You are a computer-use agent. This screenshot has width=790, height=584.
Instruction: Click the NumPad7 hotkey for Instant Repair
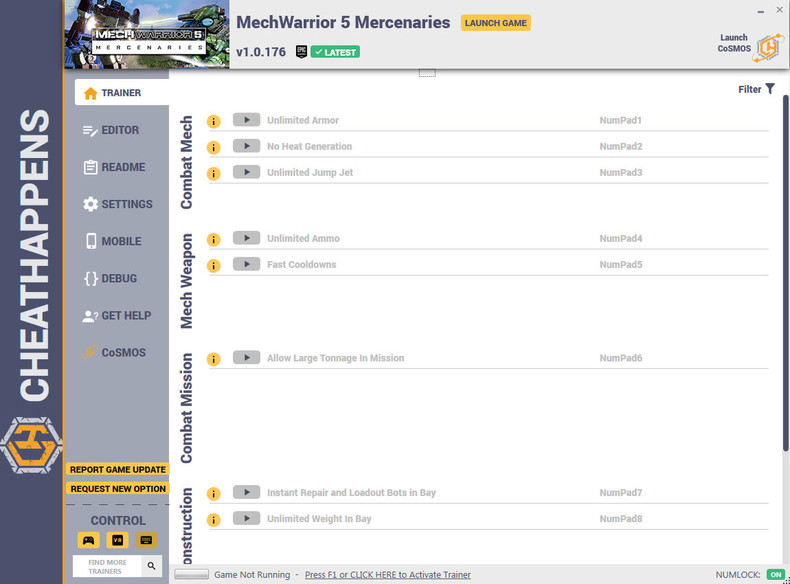point(621,492)
